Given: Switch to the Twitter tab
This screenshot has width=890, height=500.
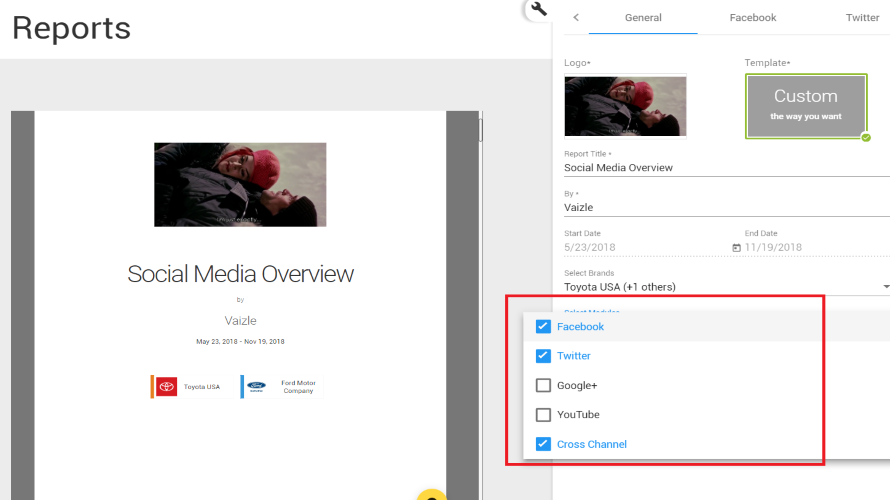Looking at the screenshot, I should tap(862, 18).
